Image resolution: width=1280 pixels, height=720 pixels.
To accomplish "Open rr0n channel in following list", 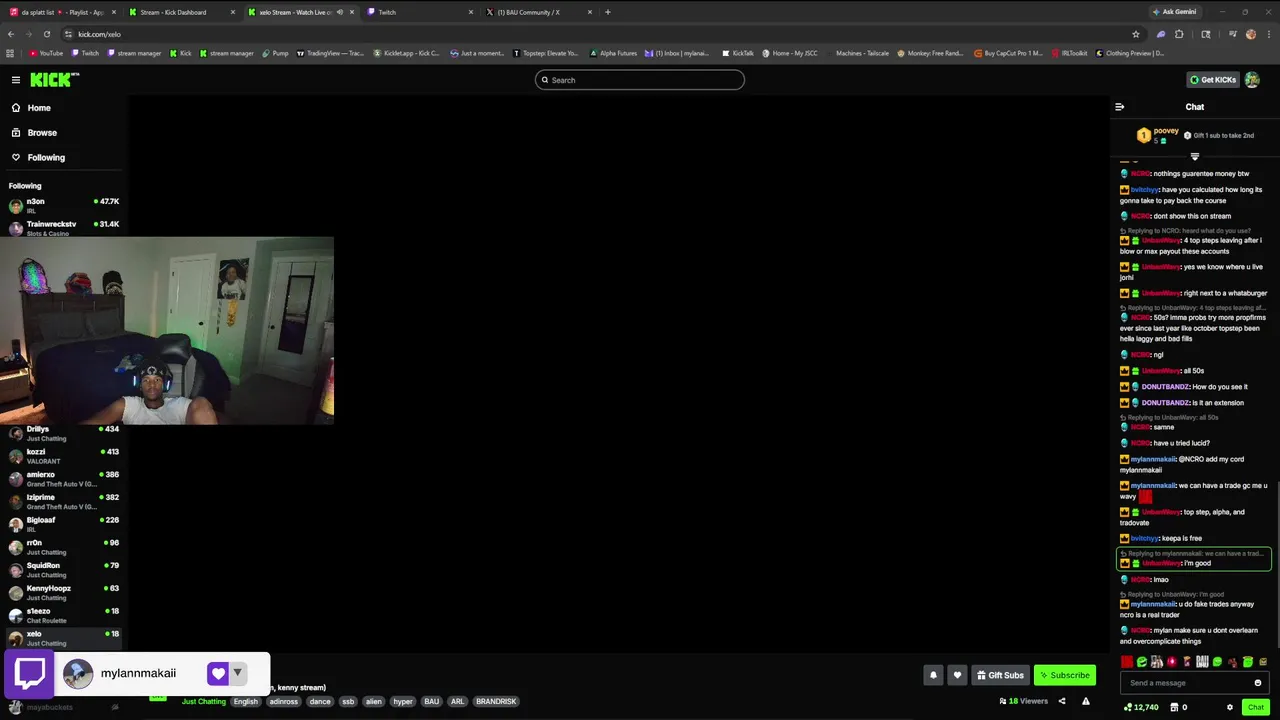I will (62, 547).
